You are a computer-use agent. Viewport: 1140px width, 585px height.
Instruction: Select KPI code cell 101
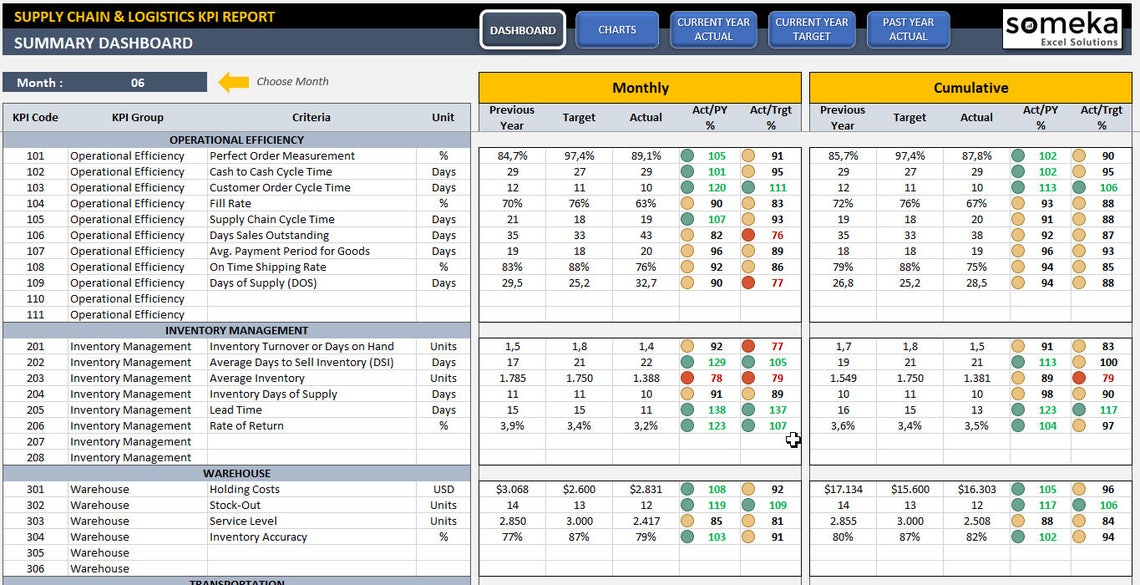point(36,156)
